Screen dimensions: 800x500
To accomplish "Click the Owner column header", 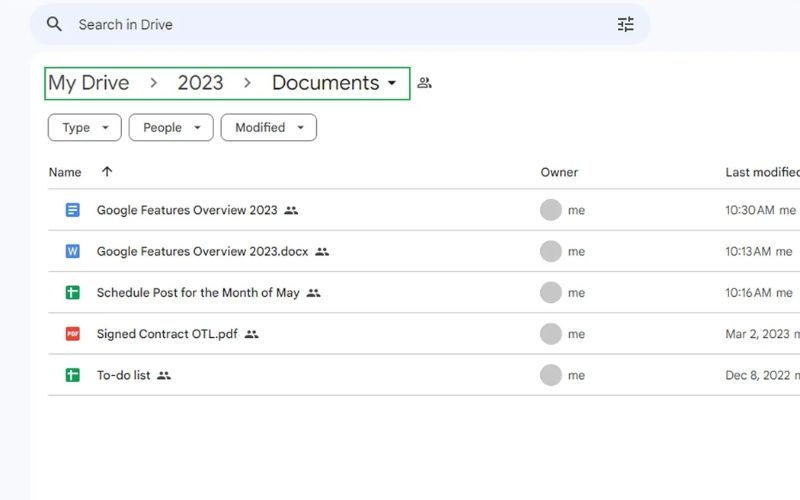I will (x=559, y=172).
